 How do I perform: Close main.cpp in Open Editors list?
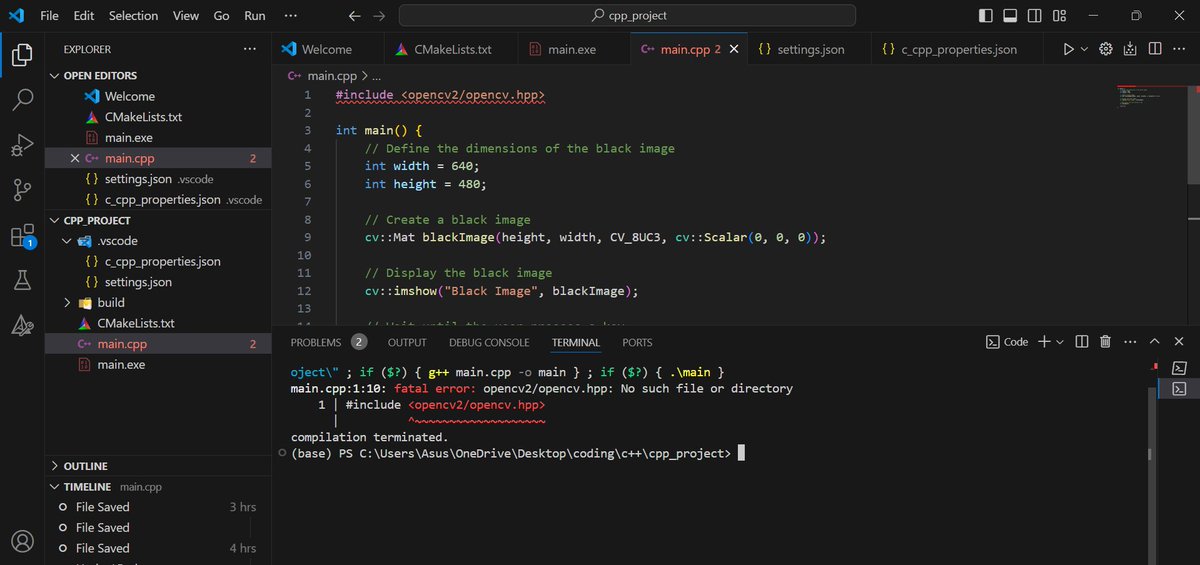tap(74, 158)
